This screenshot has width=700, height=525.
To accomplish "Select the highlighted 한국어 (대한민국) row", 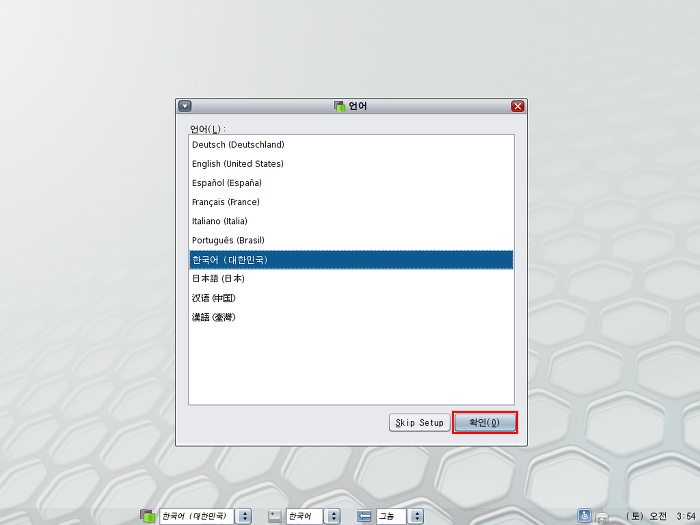I will [x=351, y=260].
